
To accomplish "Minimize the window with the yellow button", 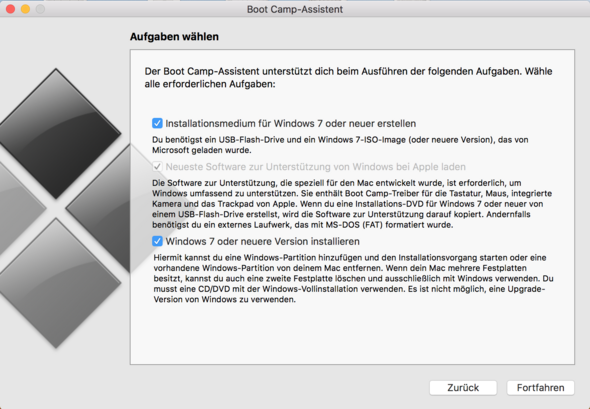I will coord(25,9).
